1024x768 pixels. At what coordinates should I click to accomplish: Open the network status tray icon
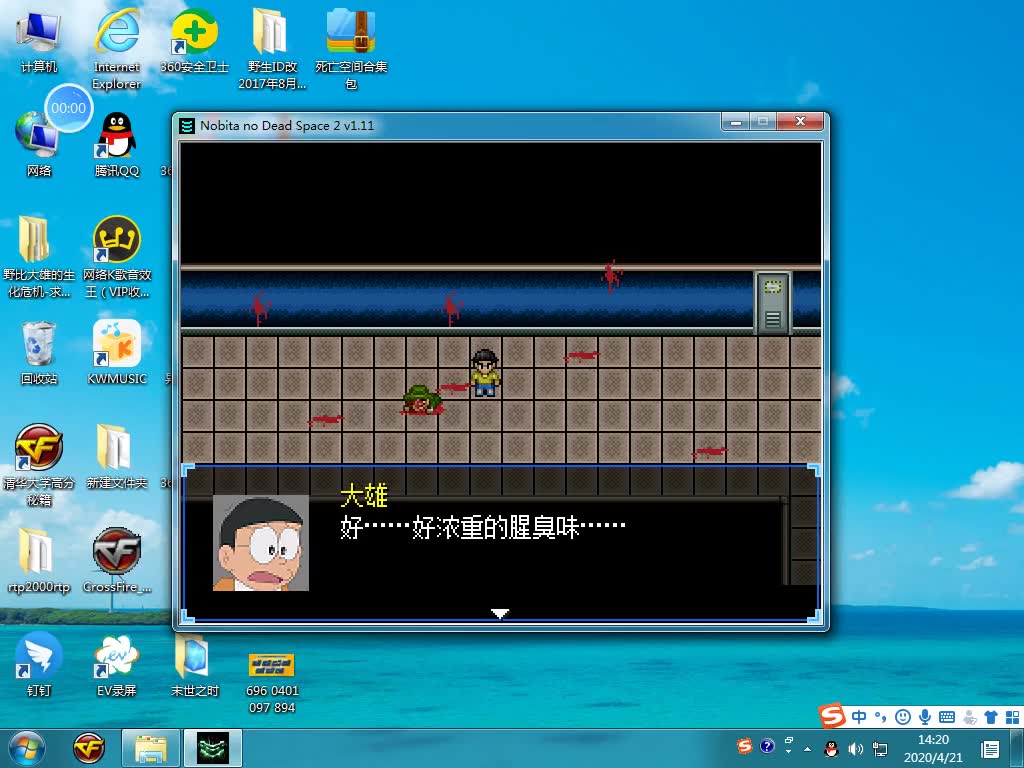click(880, 749)
